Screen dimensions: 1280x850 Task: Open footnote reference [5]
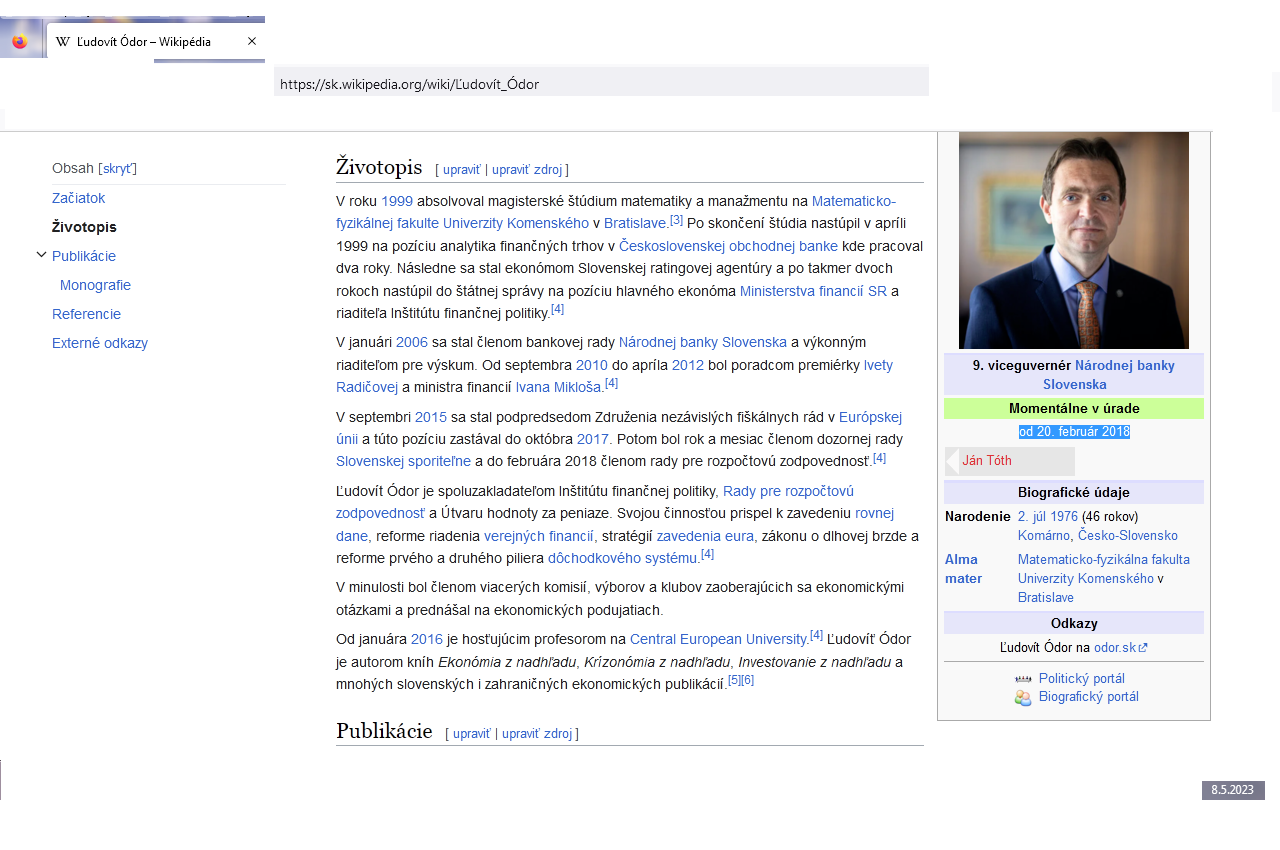click(734, 680)
